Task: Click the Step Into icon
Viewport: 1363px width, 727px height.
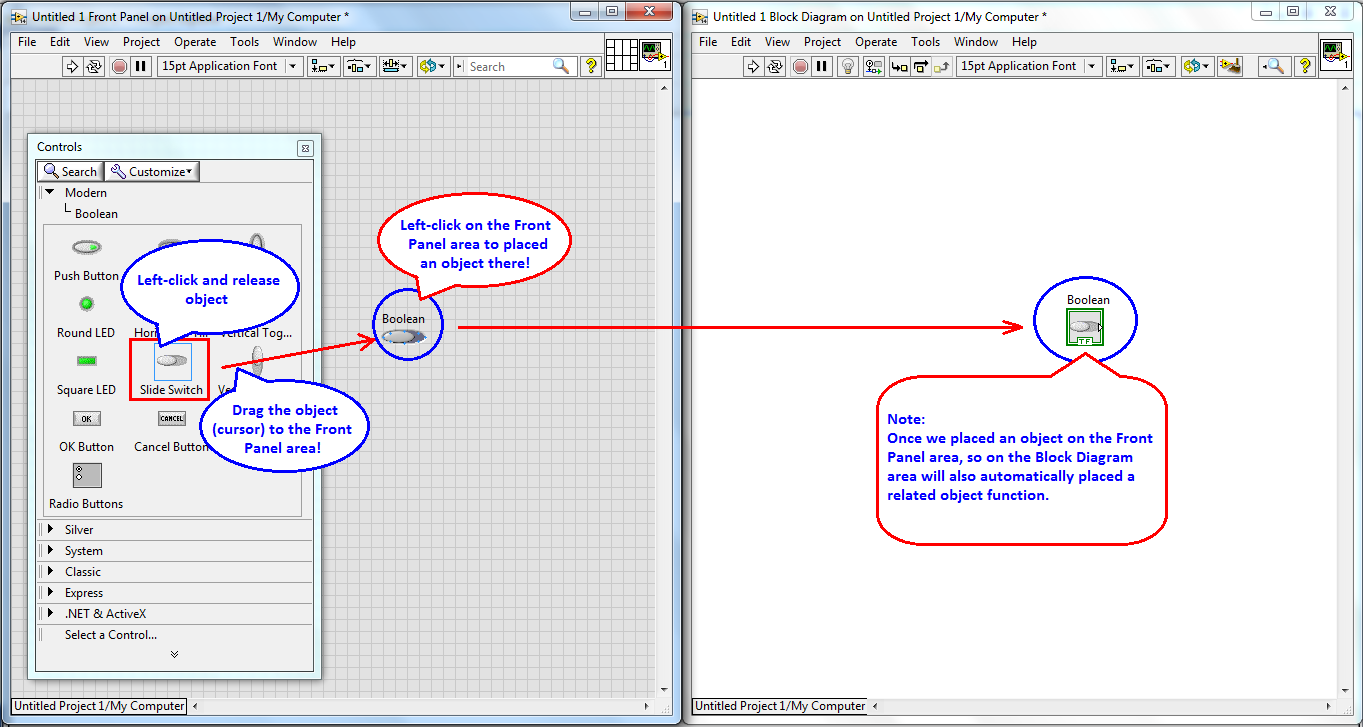Action: coord(899,66)
